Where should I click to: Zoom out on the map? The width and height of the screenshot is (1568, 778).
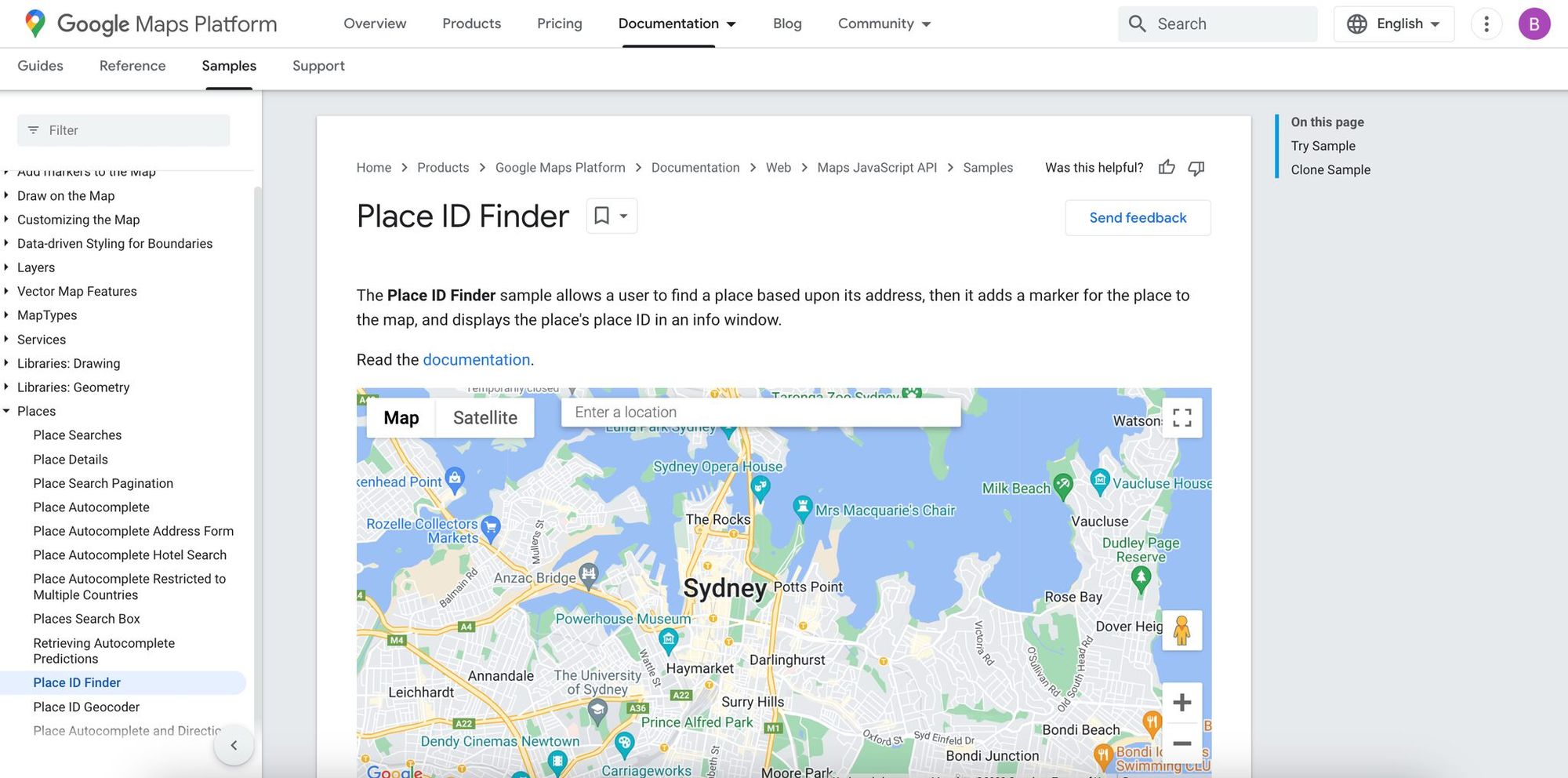[x=1182, y=743]
